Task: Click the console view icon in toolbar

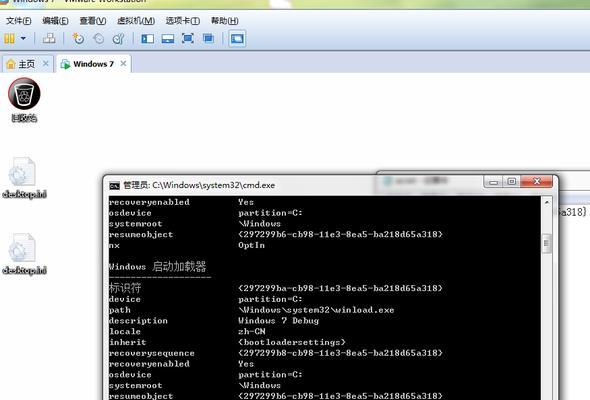Action: 237,38
